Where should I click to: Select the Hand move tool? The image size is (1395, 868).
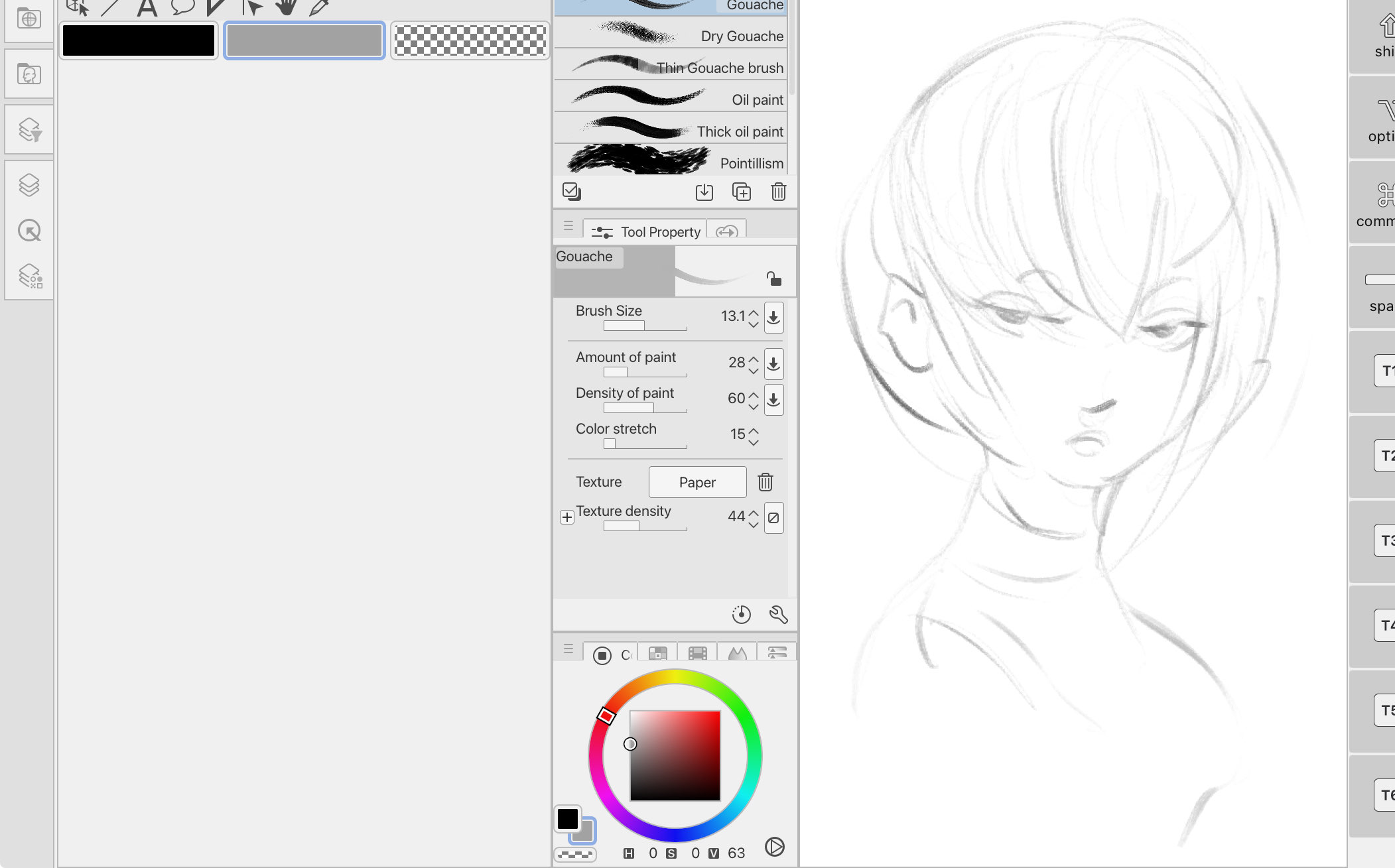pyautogui.click(x=287, y=7)
